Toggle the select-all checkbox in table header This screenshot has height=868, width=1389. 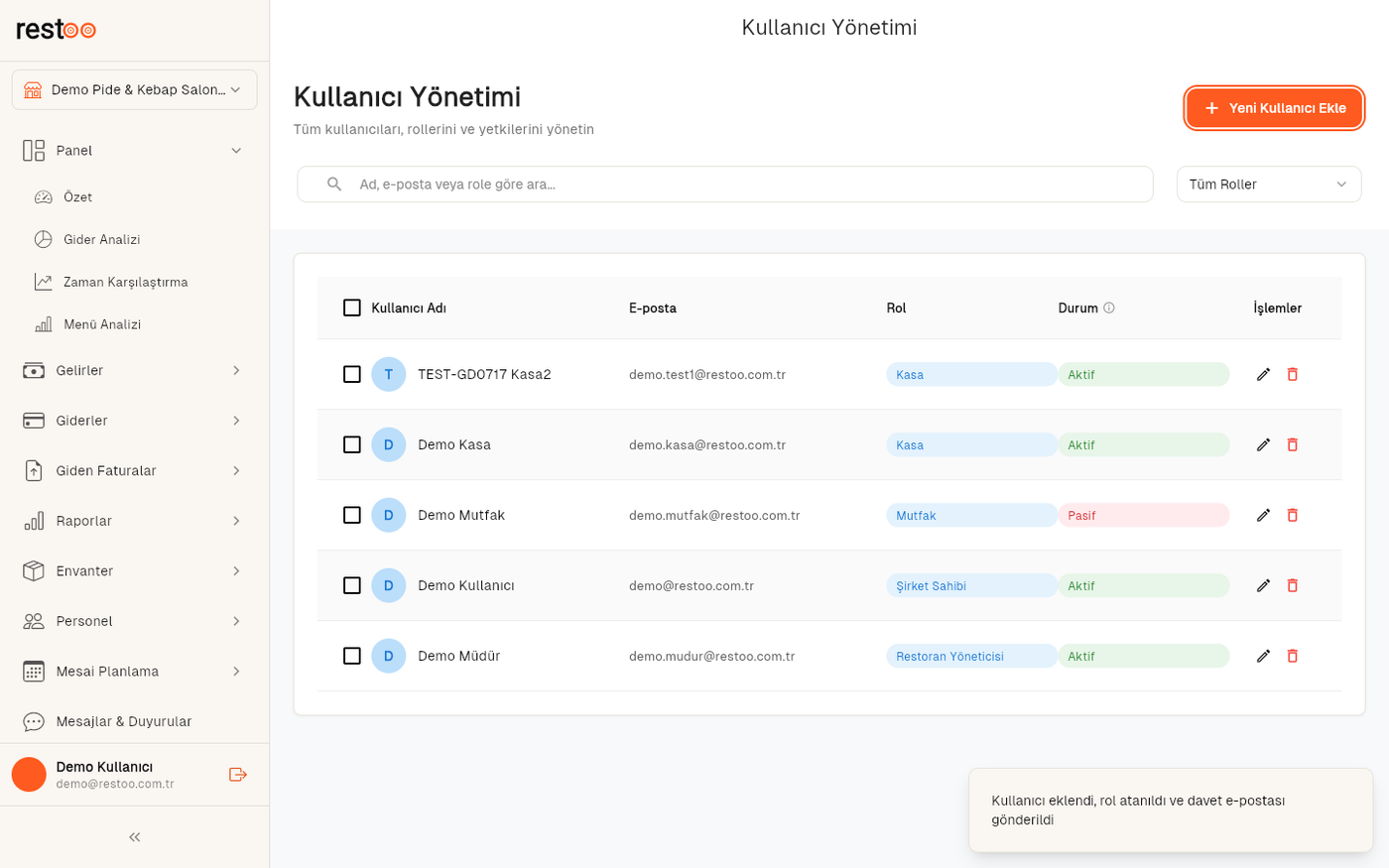click(351, 308)
